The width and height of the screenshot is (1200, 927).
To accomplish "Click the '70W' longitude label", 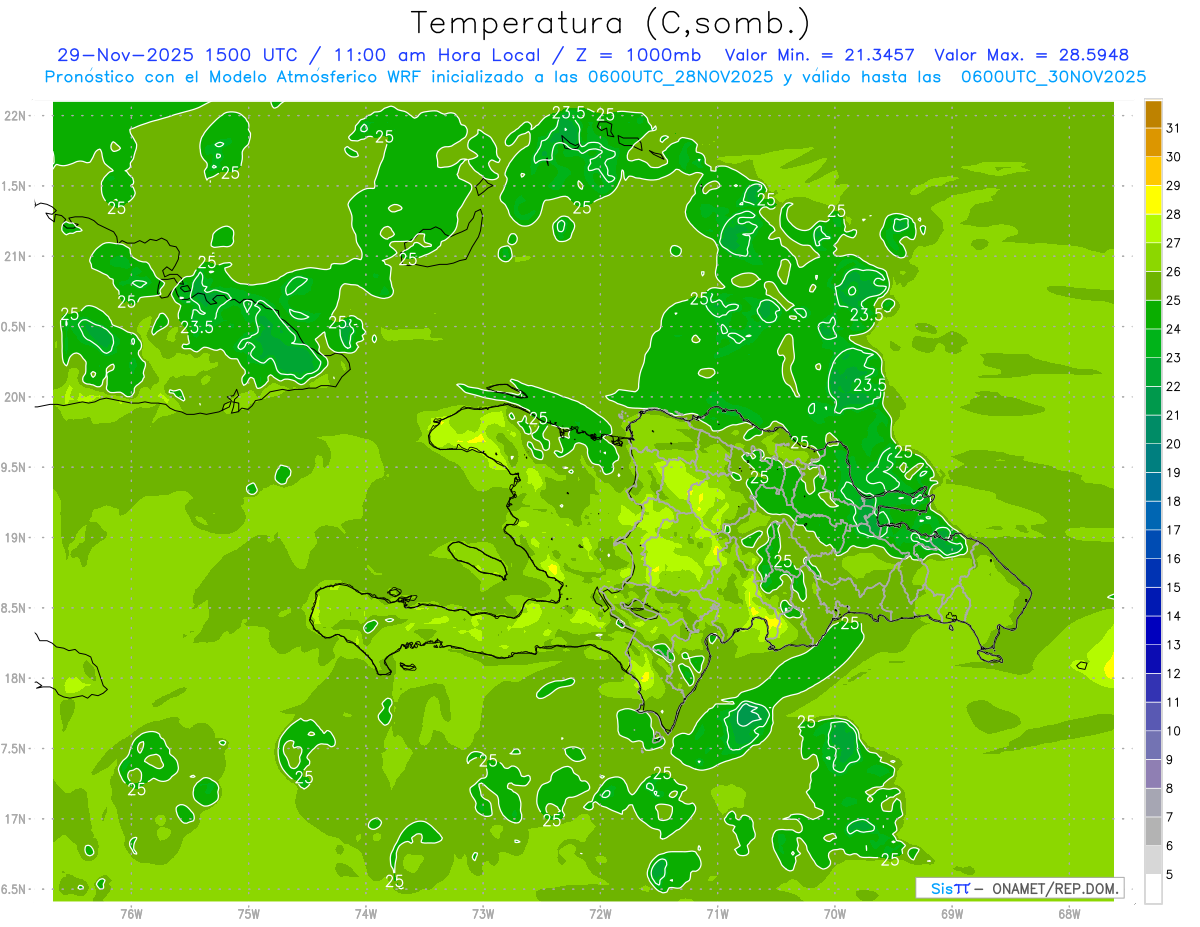I will 834,913.
